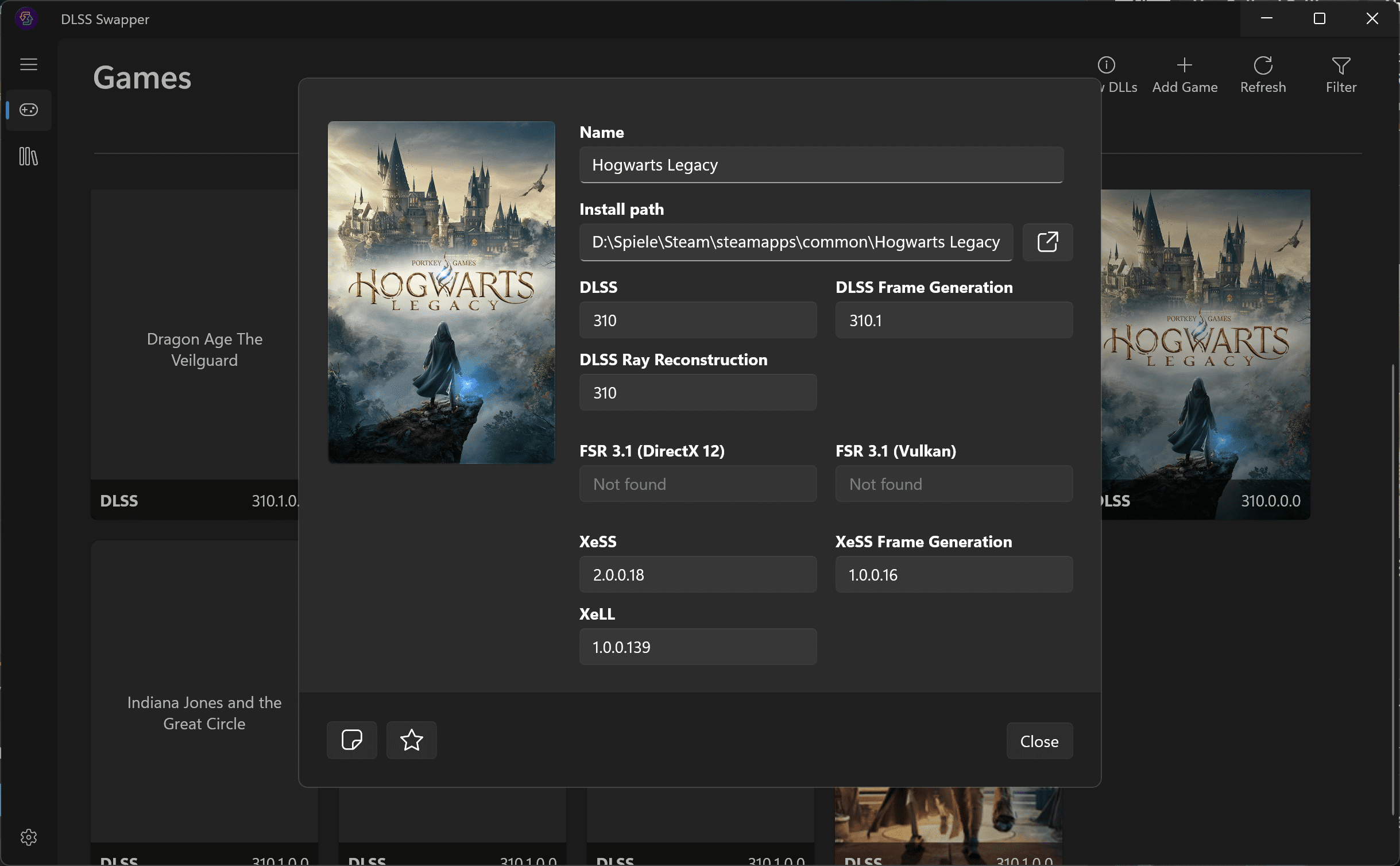This screenshot has height=866, width=1400.
Task: Refresh the games list
Action: pyautogui.click(x=1263, y=75)
